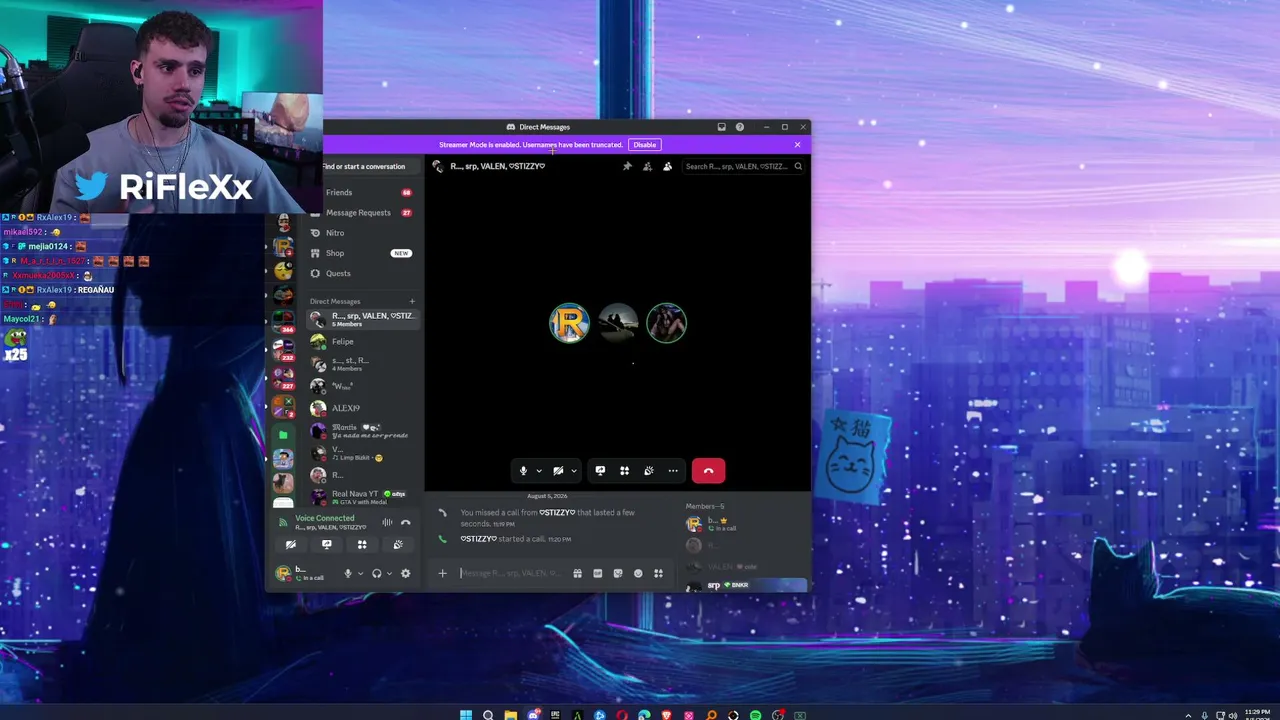Expand microphone options in call controls
The height and width of the screenshot is (720, 1280).
tap(539, 471)
